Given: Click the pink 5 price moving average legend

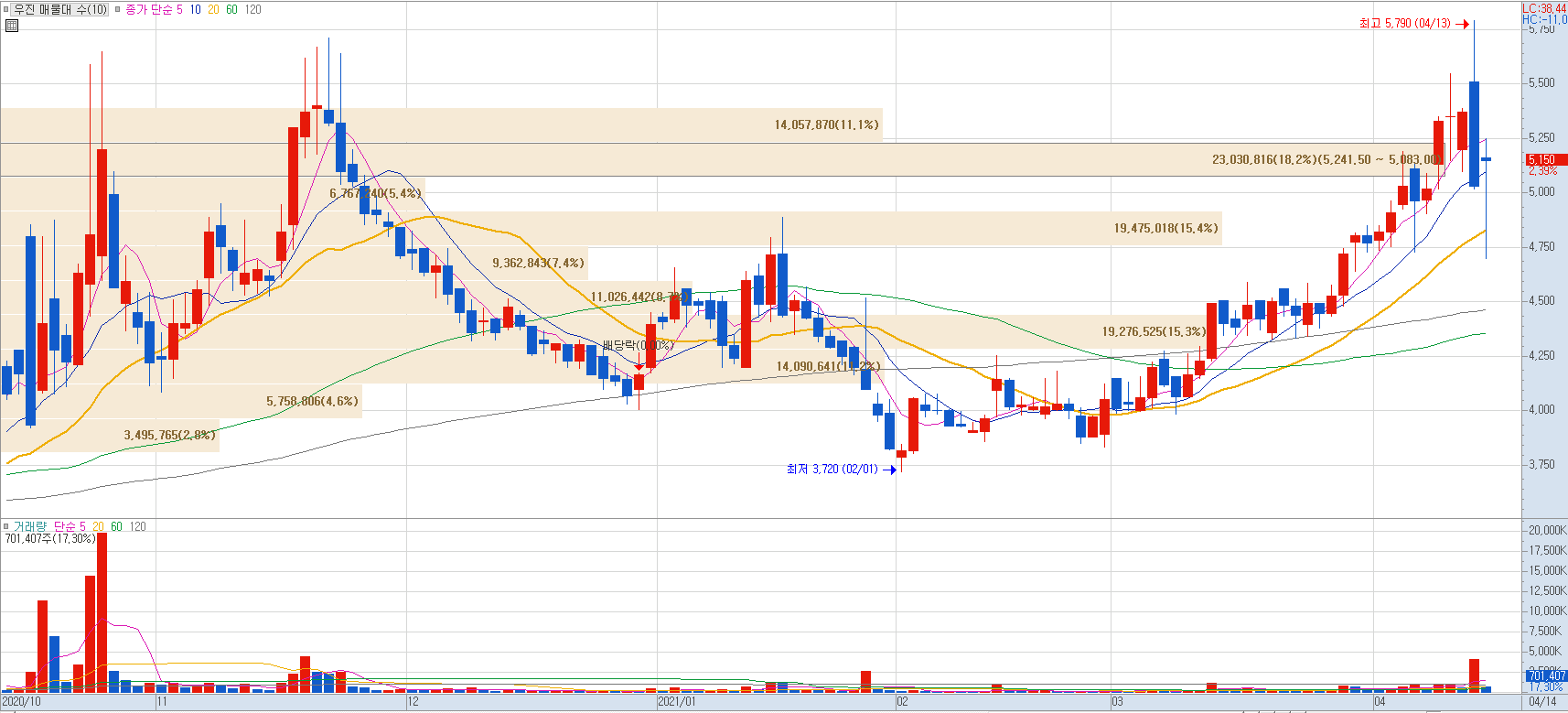Looking at the screenshot, I should 180,9.
